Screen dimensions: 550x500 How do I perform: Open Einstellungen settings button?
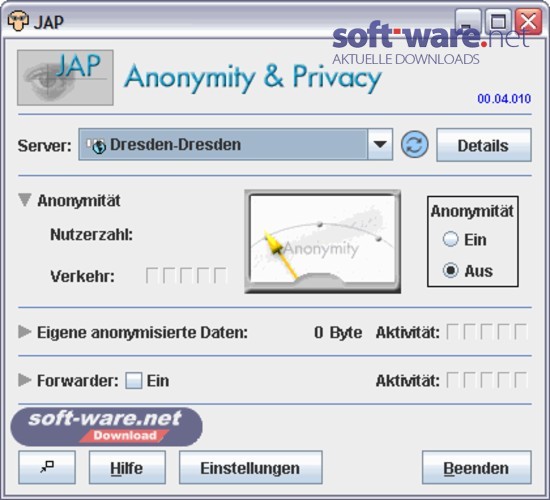click(x=250, y=467)
